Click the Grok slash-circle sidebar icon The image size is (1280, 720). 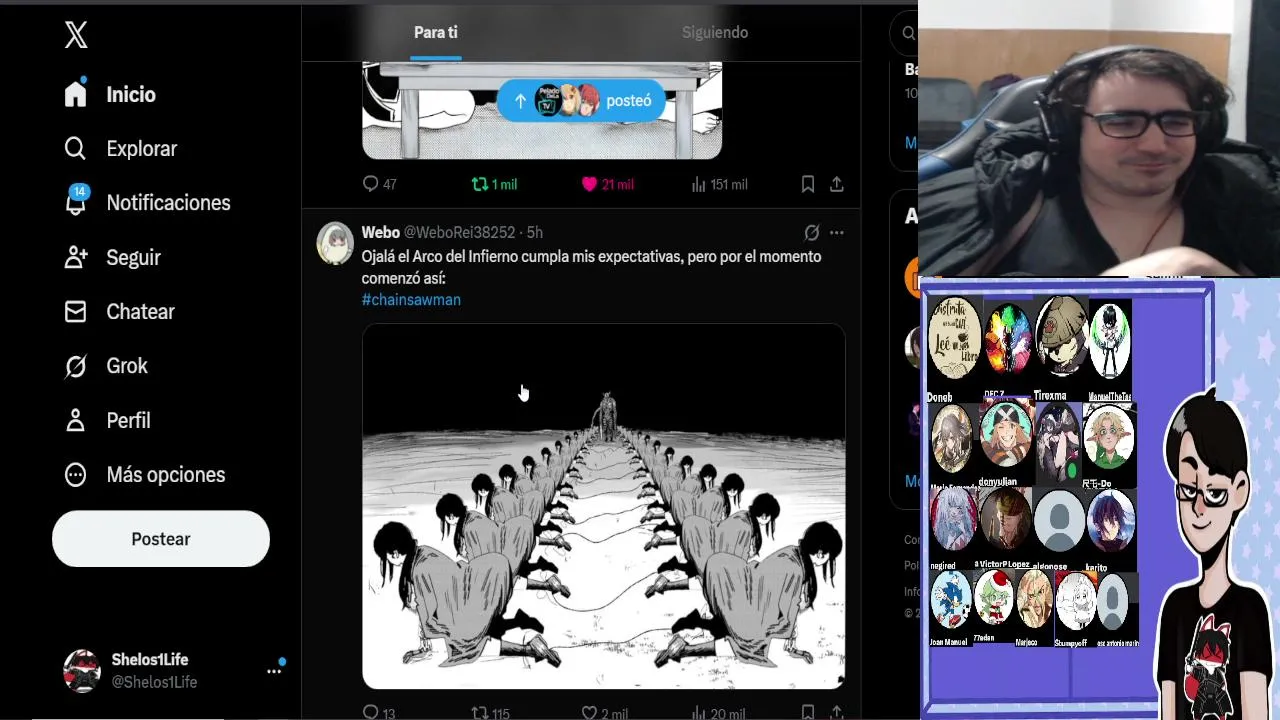tap(76, 366)
